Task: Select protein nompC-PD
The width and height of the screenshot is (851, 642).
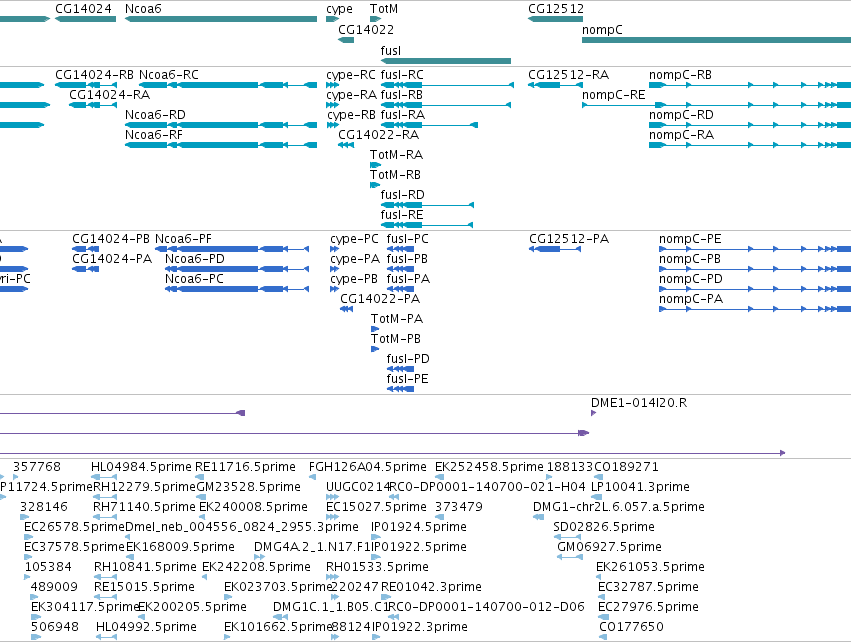Action: [x=755, y=289]
